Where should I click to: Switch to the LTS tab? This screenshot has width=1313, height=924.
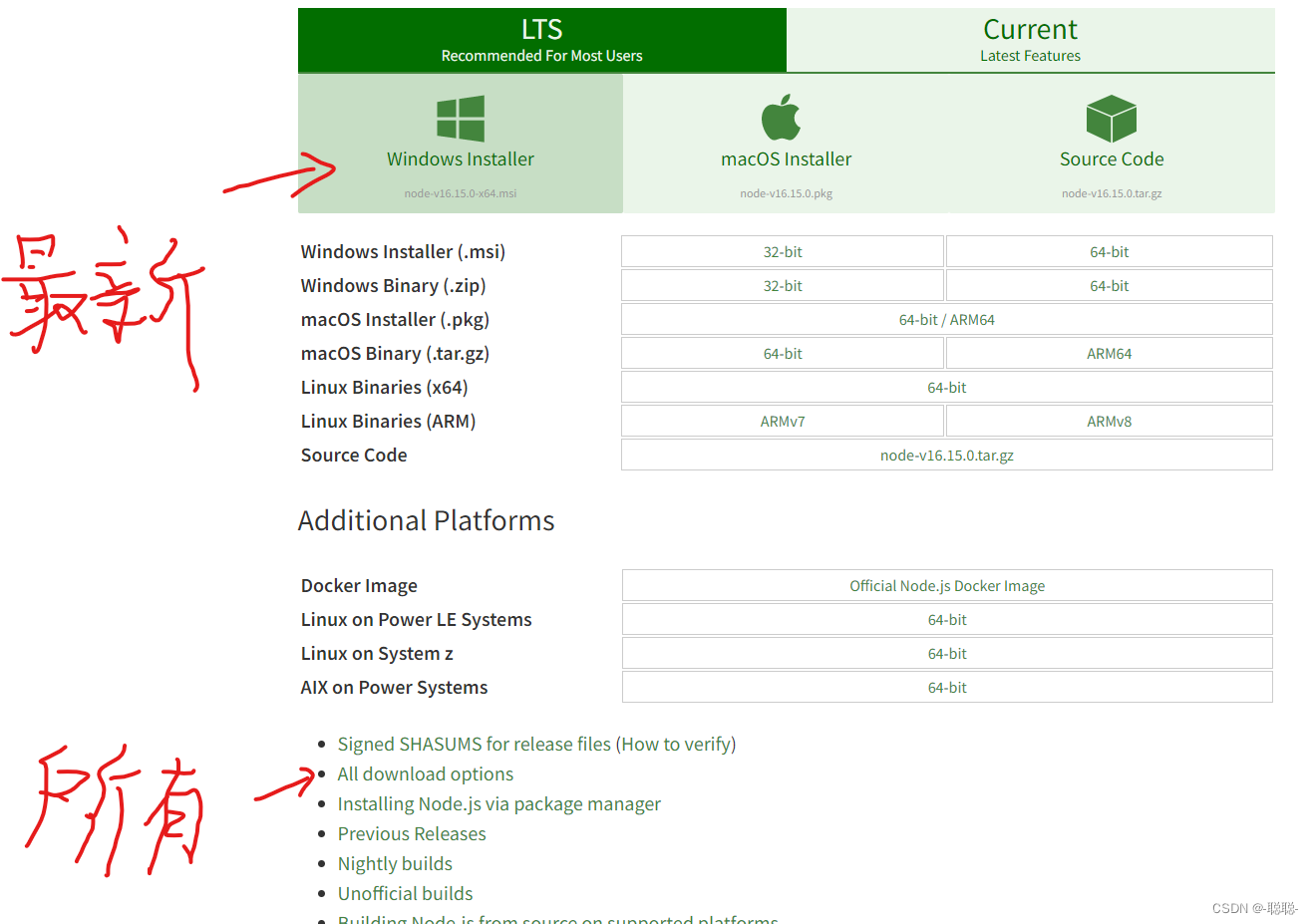tap(542, 40)
